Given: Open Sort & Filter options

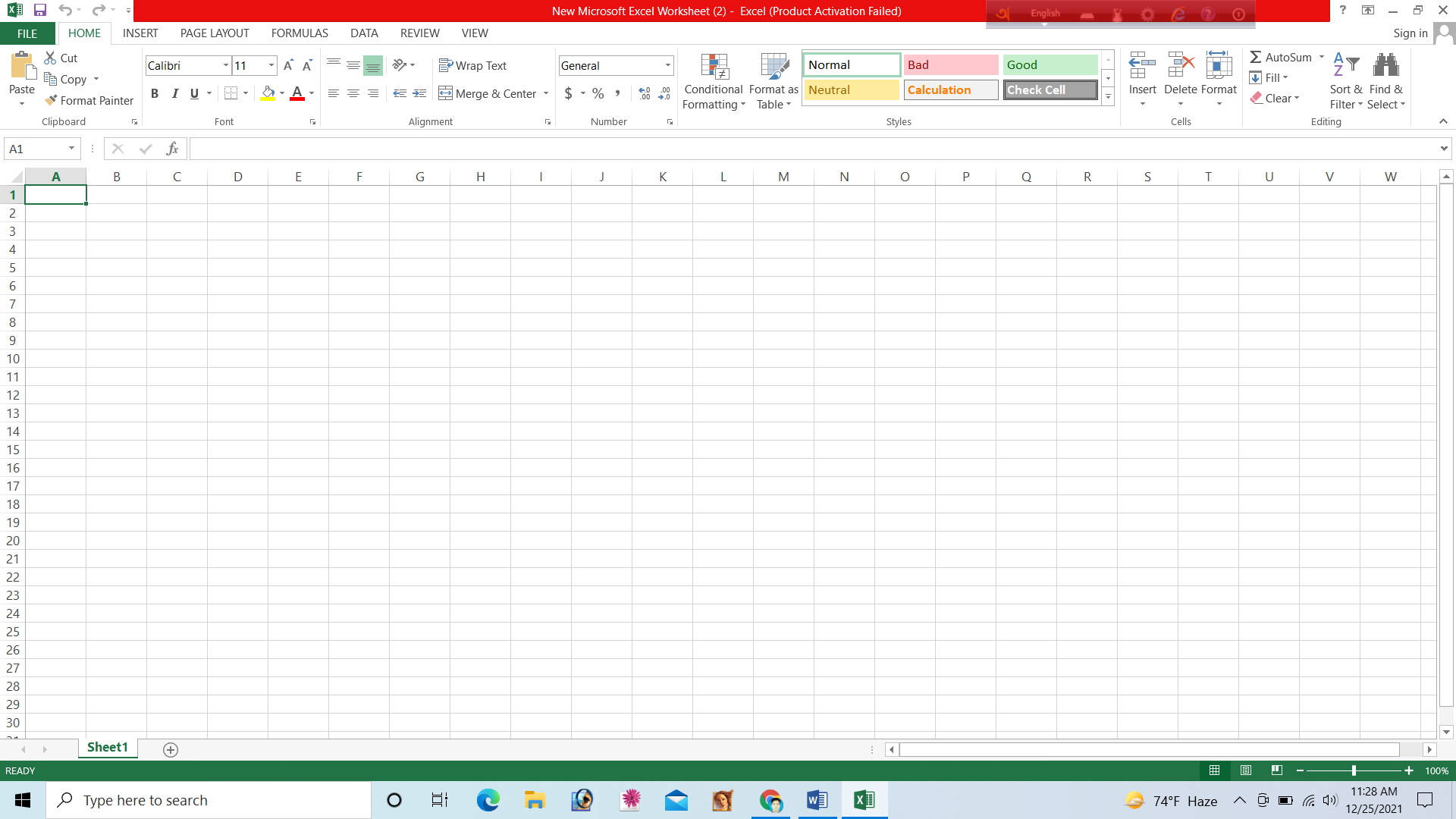Looking at the screenshot, I should point(1346,81).
